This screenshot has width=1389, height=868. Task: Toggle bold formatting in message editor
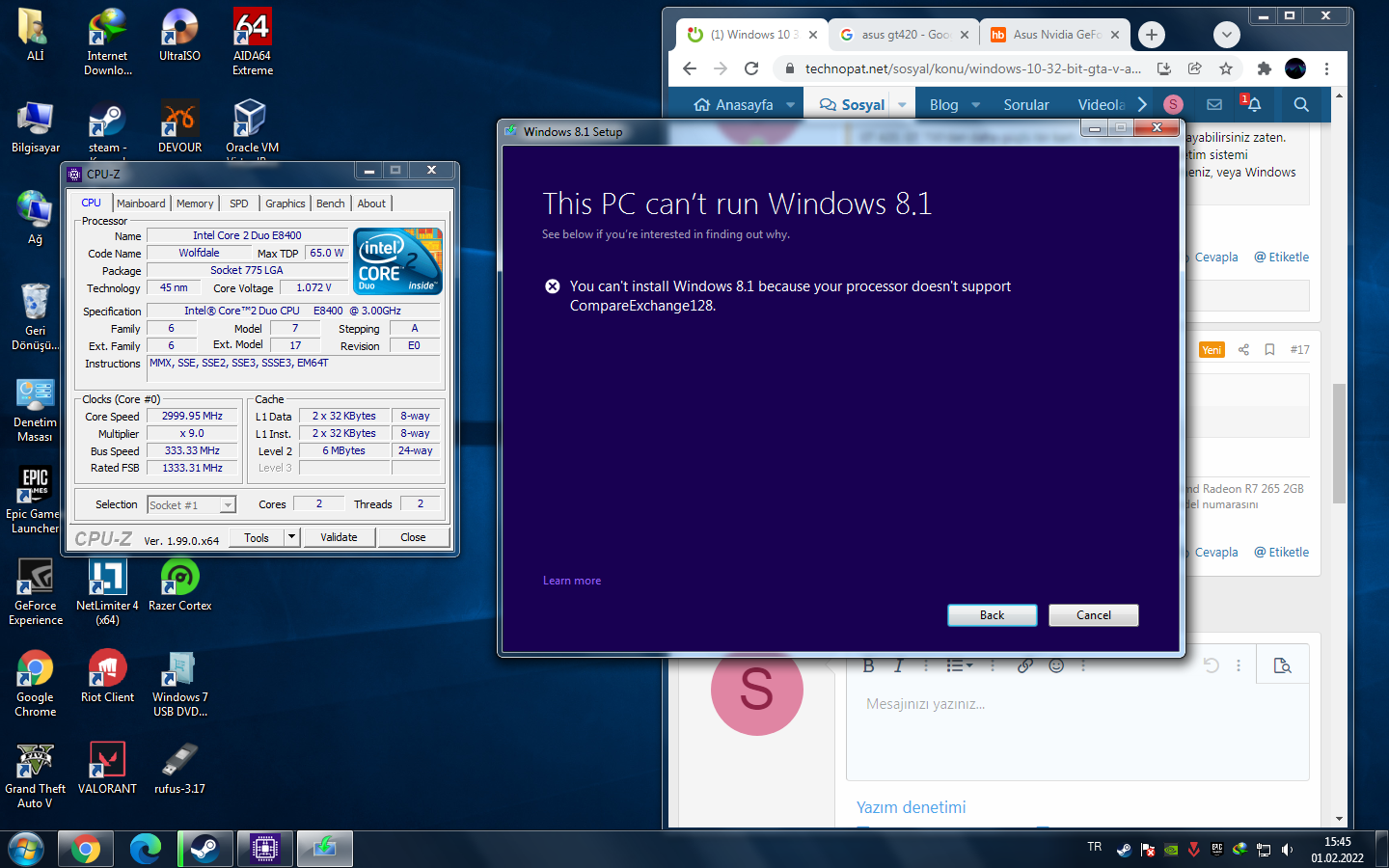click(868, 665)
